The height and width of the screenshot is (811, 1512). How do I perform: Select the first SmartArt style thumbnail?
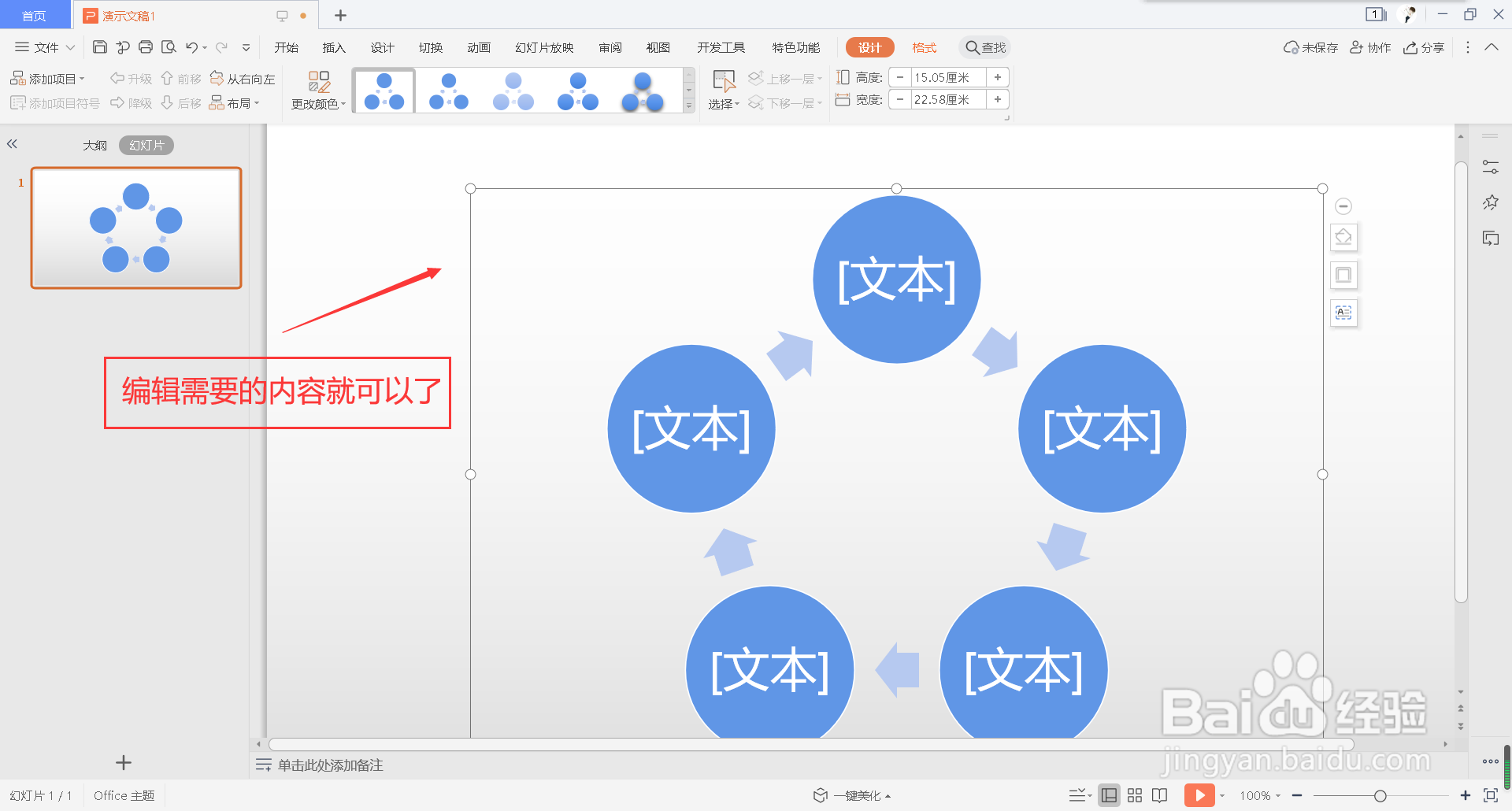(x=384, y=91)
